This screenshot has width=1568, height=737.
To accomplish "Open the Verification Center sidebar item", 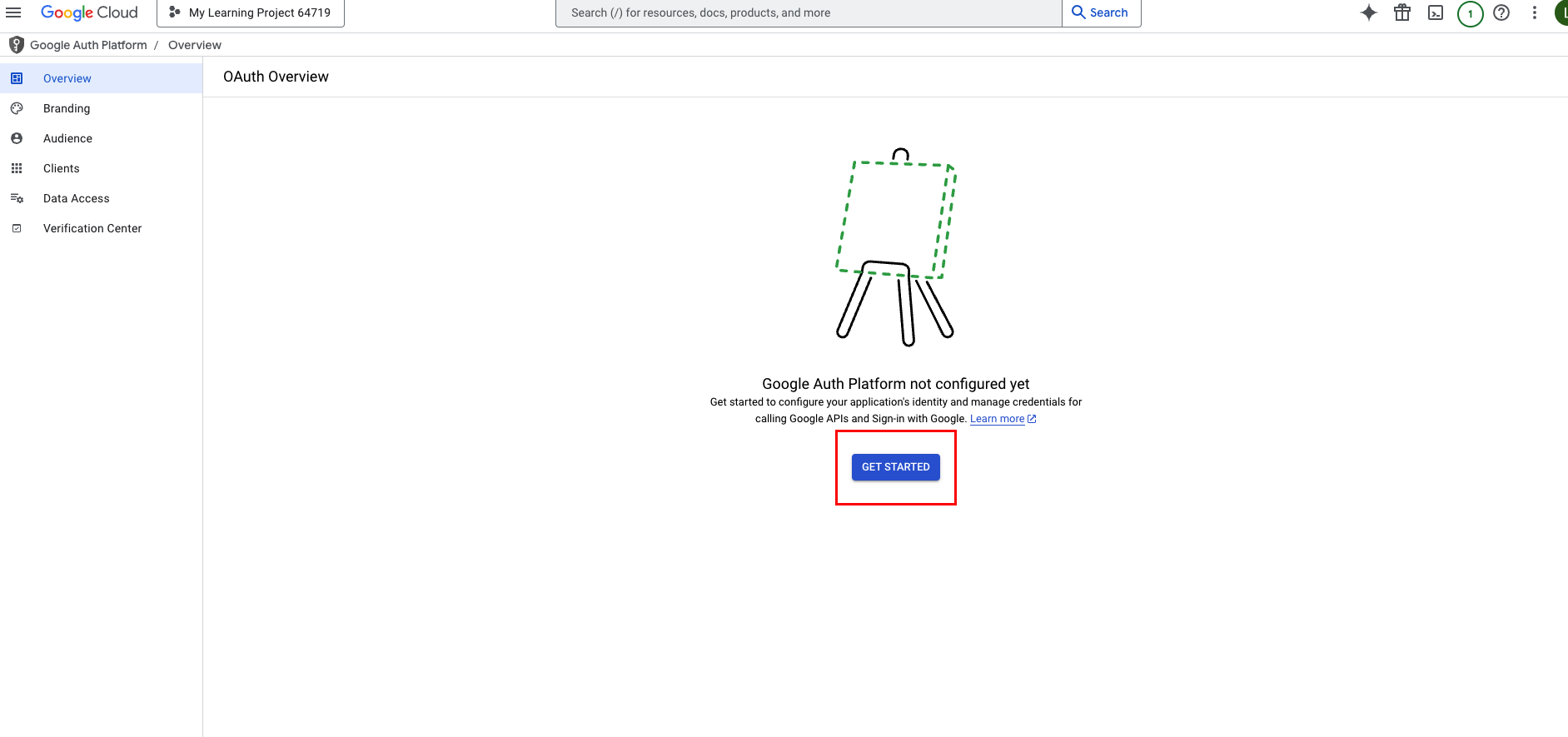I will 101,228.
